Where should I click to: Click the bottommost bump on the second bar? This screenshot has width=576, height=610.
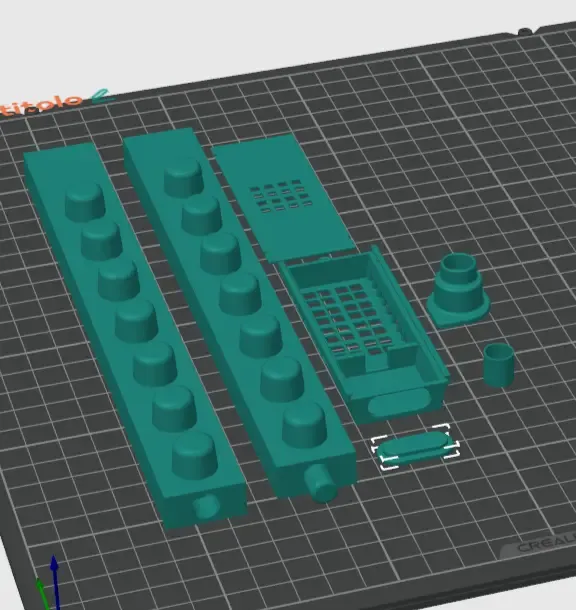point(304,425)
